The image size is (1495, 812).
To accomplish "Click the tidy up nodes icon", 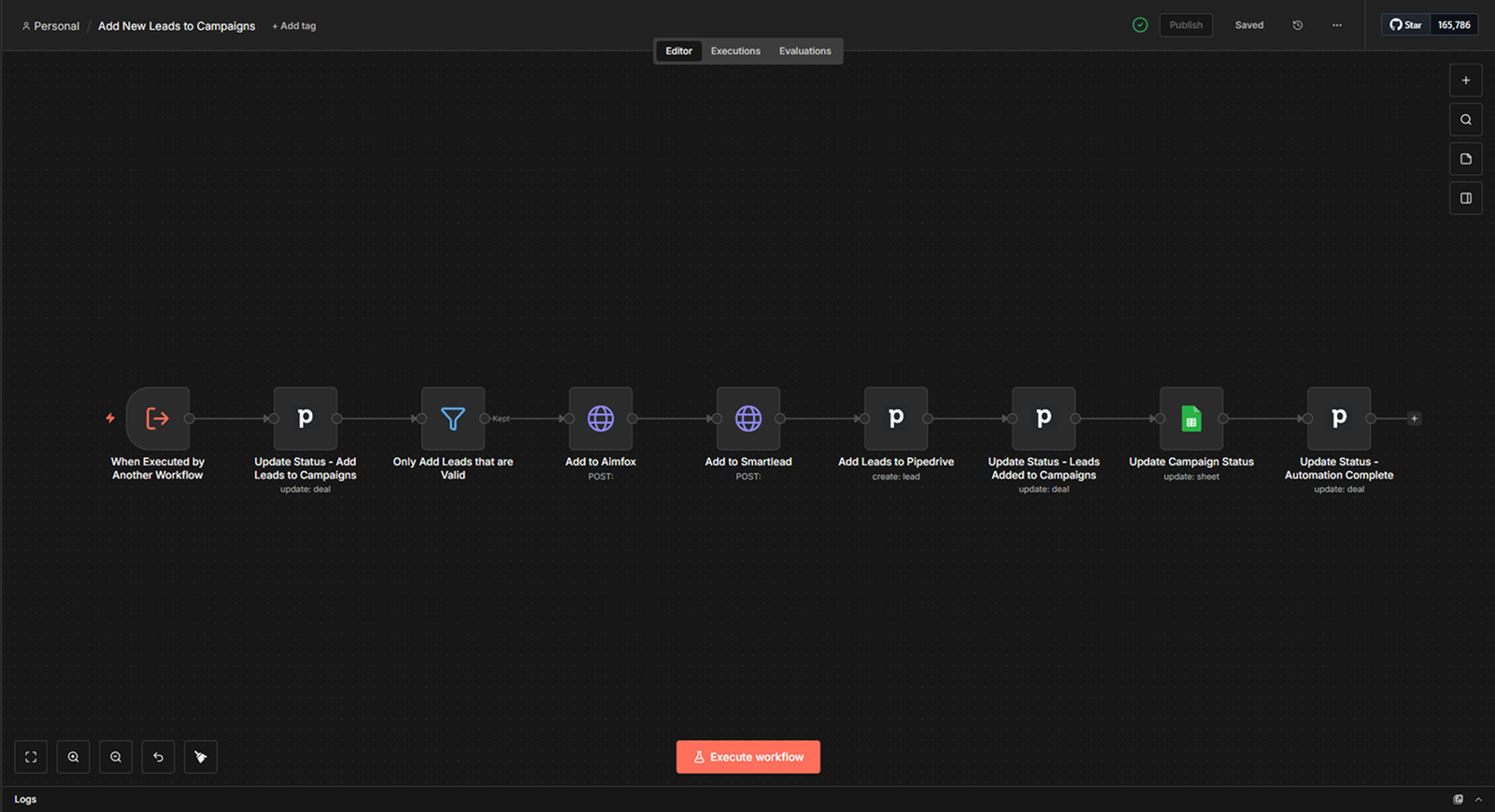I will tap(201, 757).
